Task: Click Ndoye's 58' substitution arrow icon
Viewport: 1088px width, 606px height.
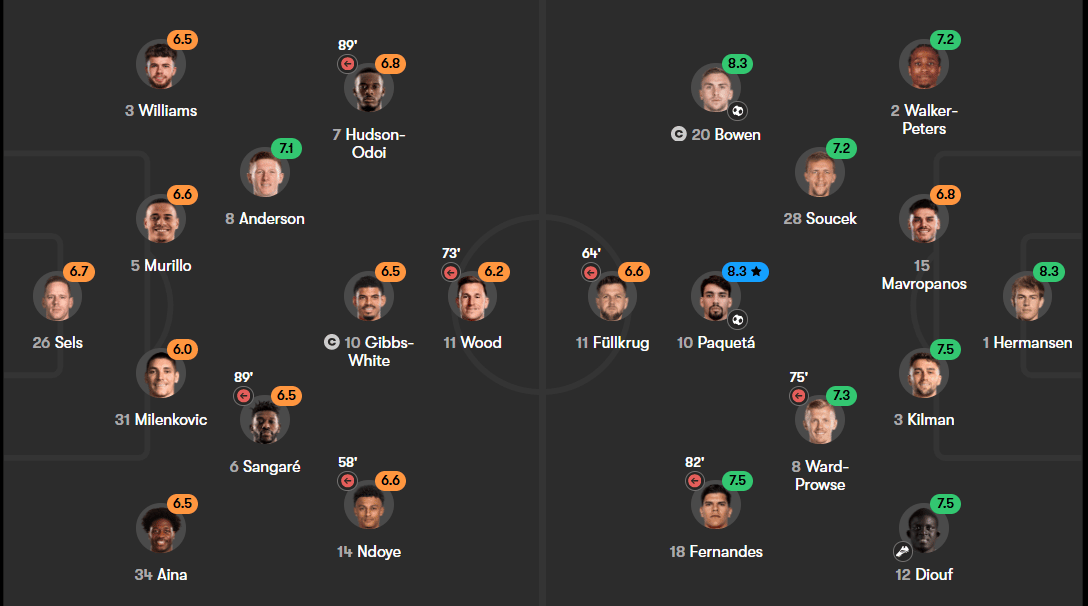Action: [348, 480]
